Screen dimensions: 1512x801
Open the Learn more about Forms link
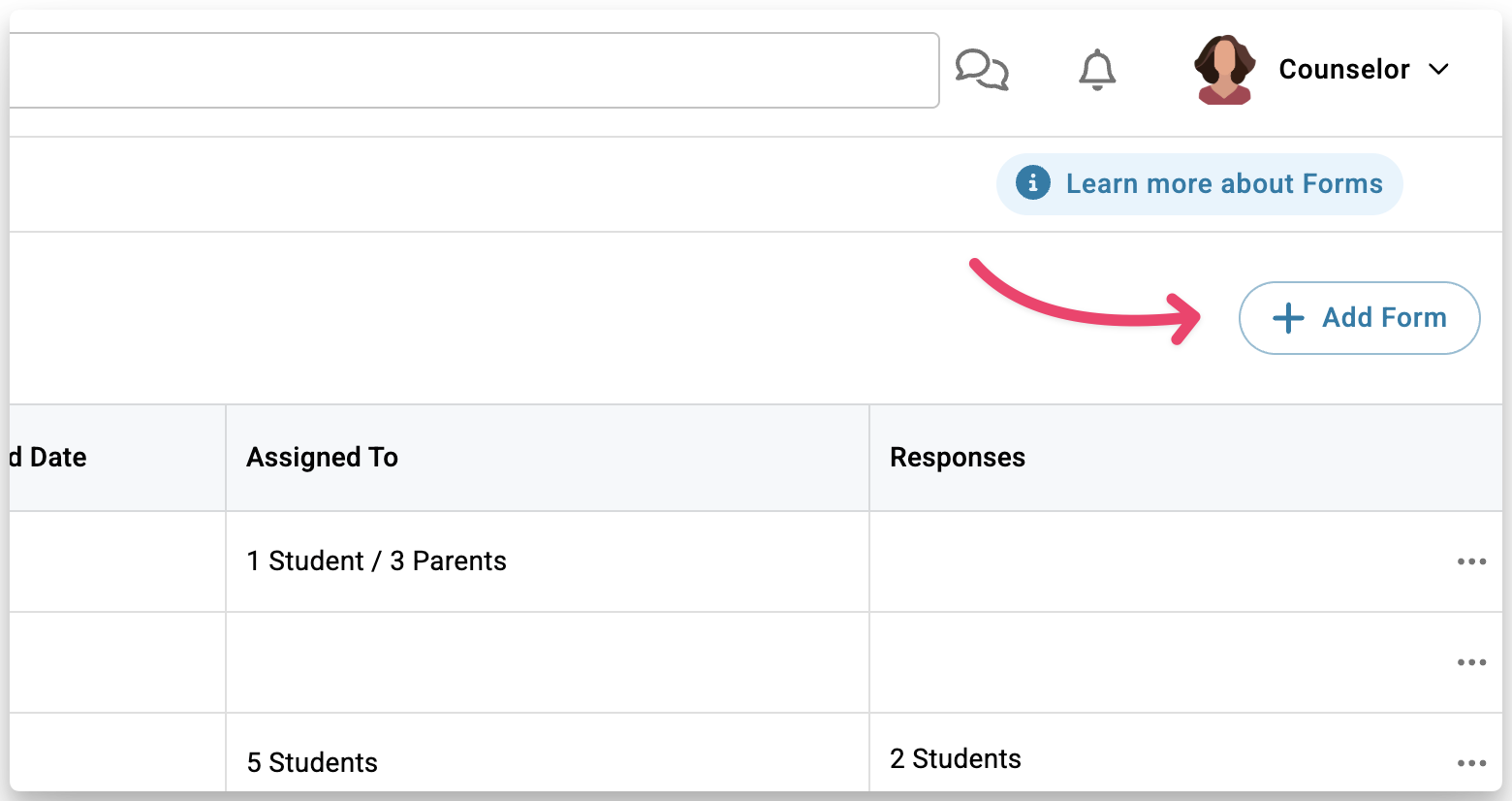point(1223,183)
